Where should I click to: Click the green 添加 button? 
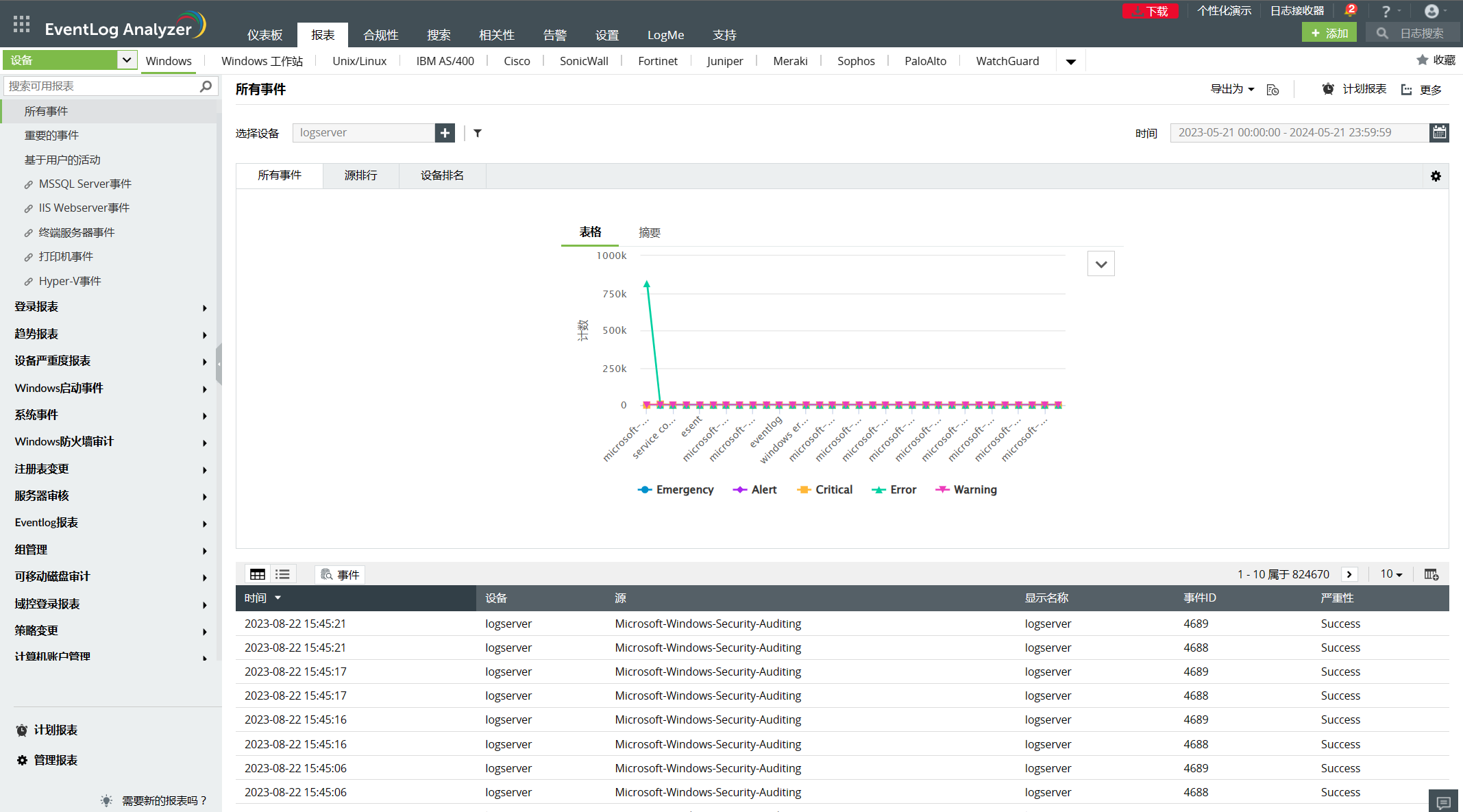(1329, 33)
